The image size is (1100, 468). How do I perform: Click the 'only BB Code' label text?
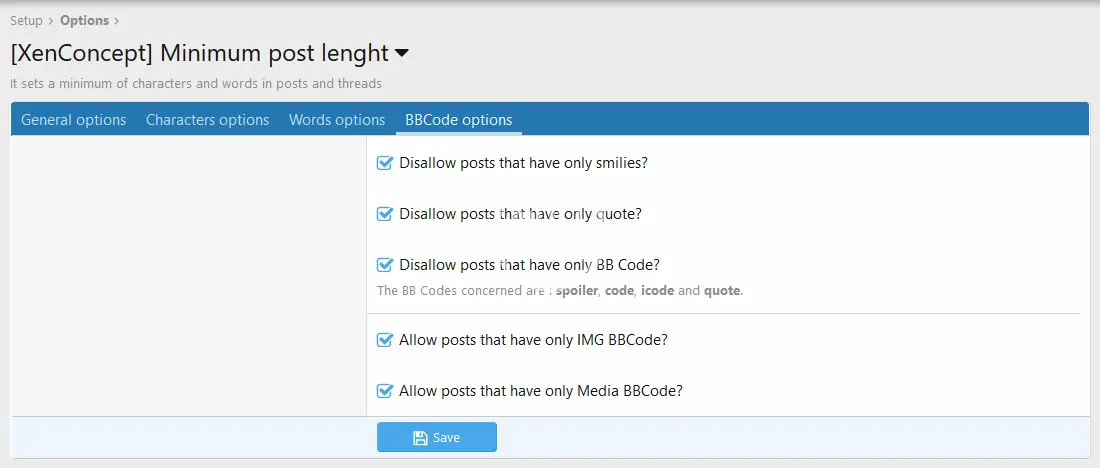[x=529, y=265]
